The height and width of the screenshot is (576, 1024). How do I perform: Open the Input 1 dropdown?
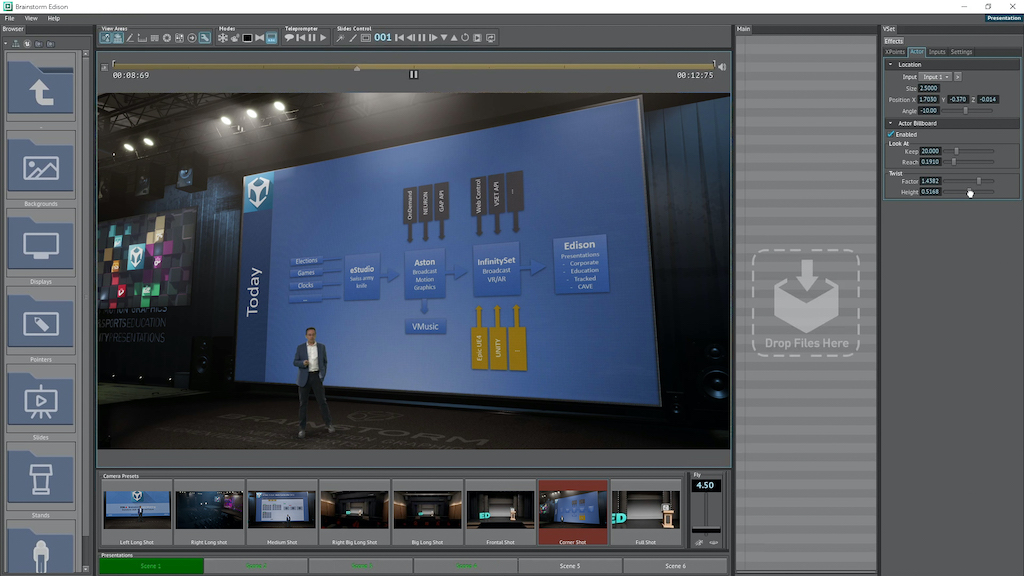tap(936, 76)
